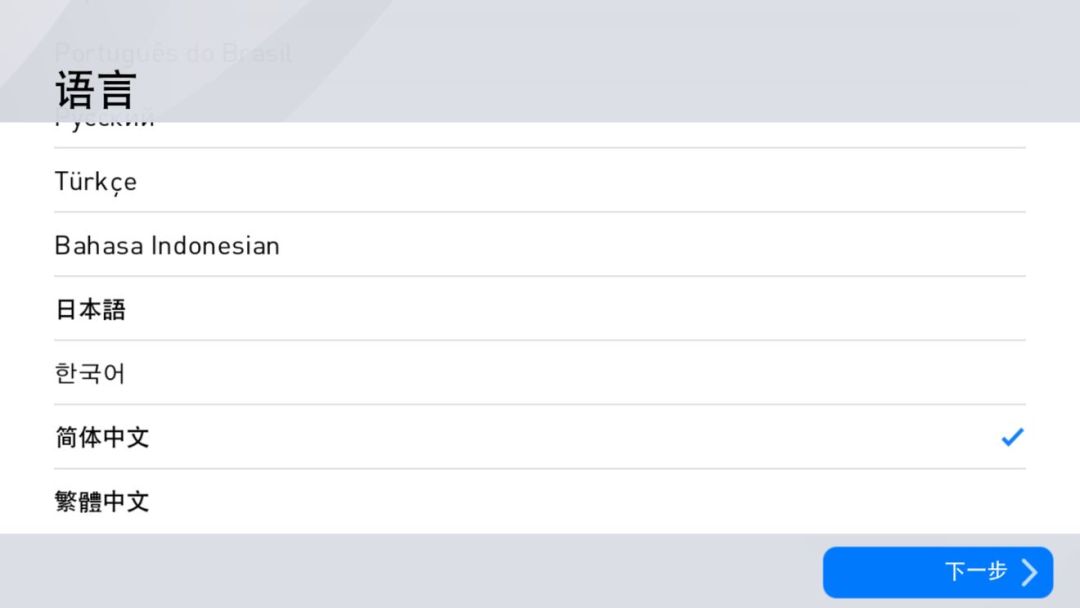The image size is (1080, 608).
Task: Tap the faded Português do Brasil text
Action: [173, 53]
